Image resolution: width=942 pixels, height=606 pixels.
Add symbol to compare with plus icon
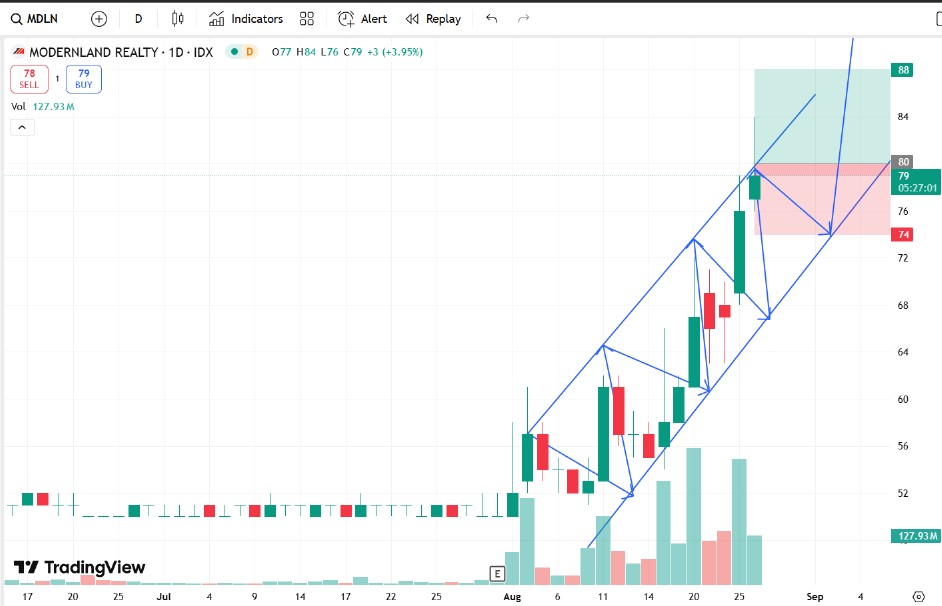(99, 19)
